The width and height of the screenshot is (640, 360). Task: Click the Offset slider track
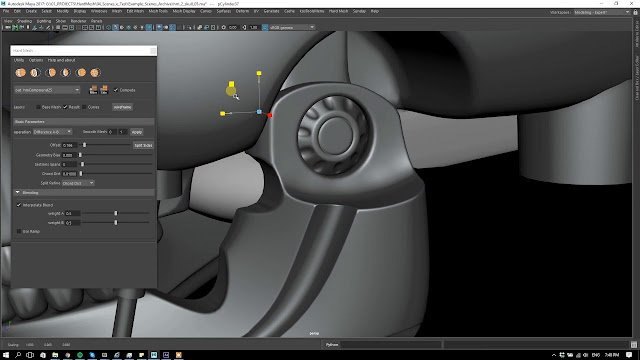[105, 145]
